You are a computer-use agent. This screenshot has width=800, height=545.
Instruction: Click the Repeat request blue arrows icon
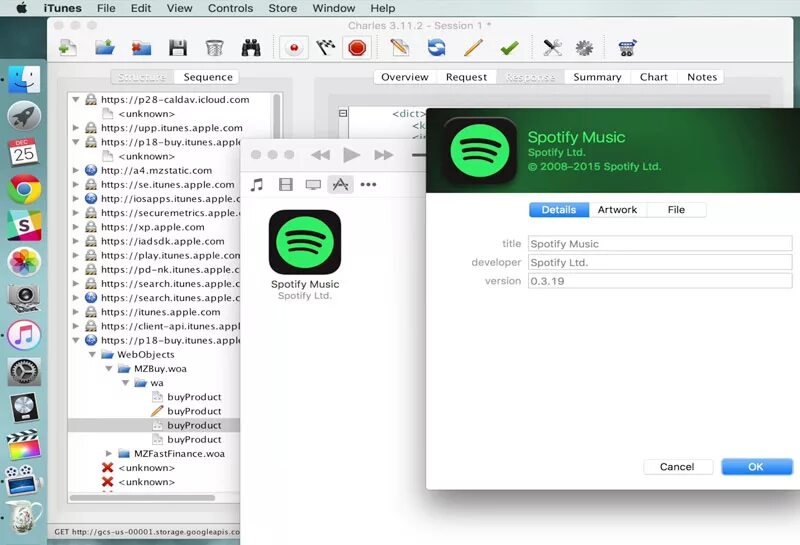(436, 48)
